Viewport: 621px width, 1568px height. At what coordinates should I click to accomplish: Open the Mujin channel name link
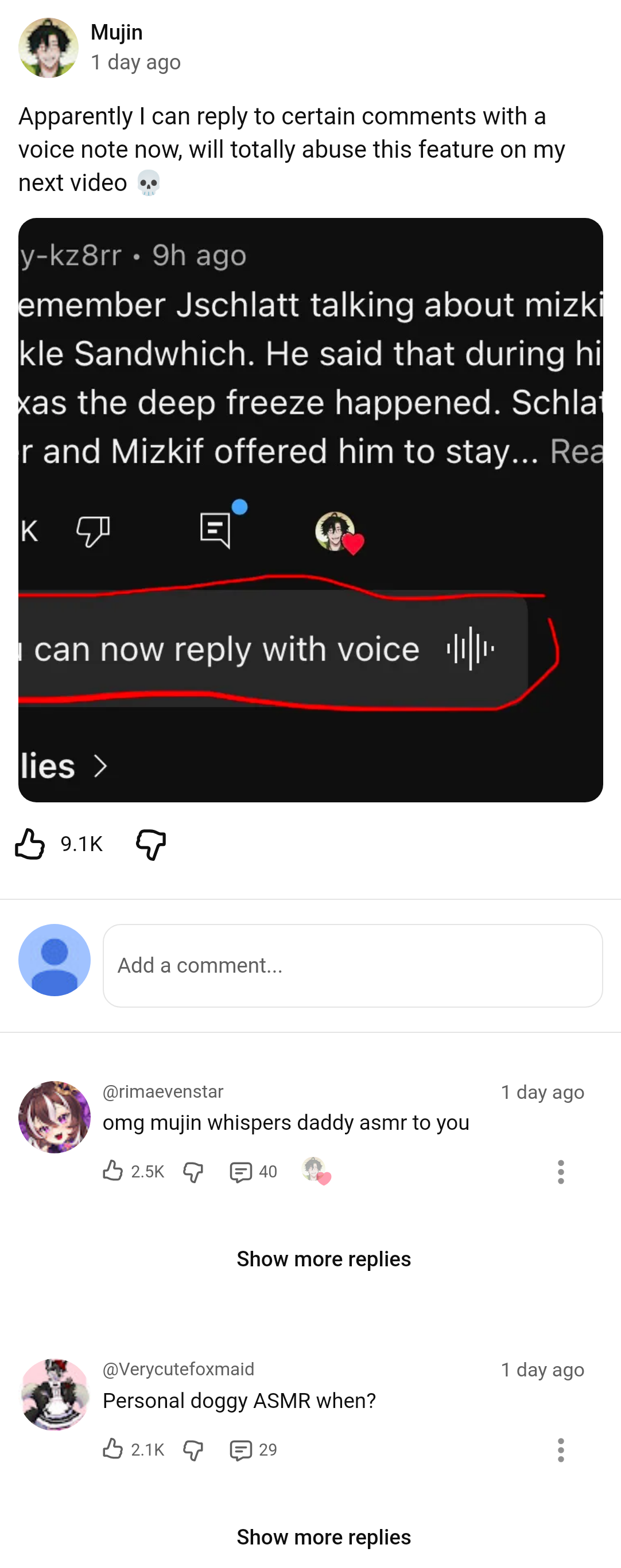117,32
